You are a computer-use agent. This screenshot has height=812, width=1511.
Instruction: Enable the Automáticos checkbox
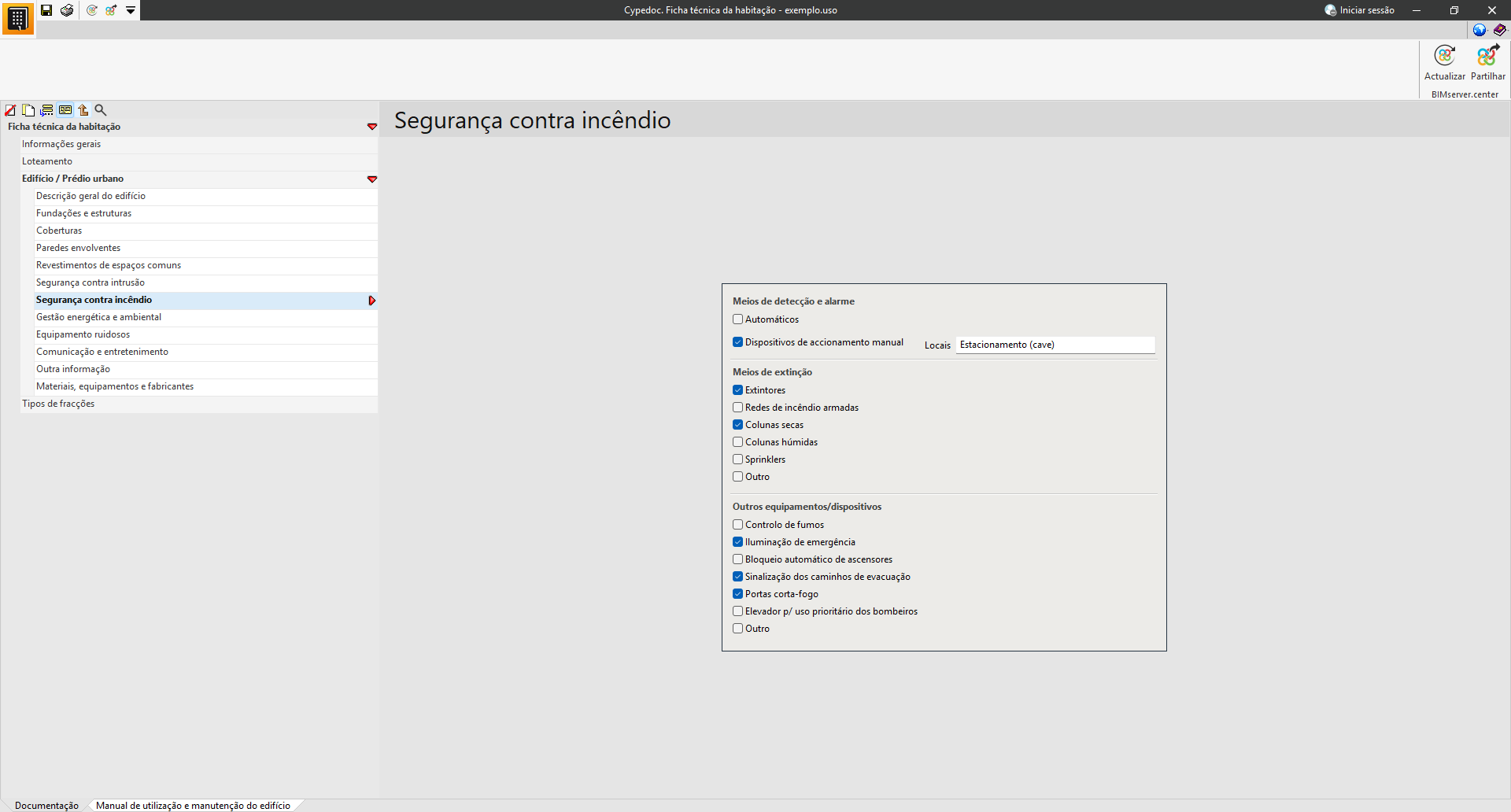click(x=738, y=319)
